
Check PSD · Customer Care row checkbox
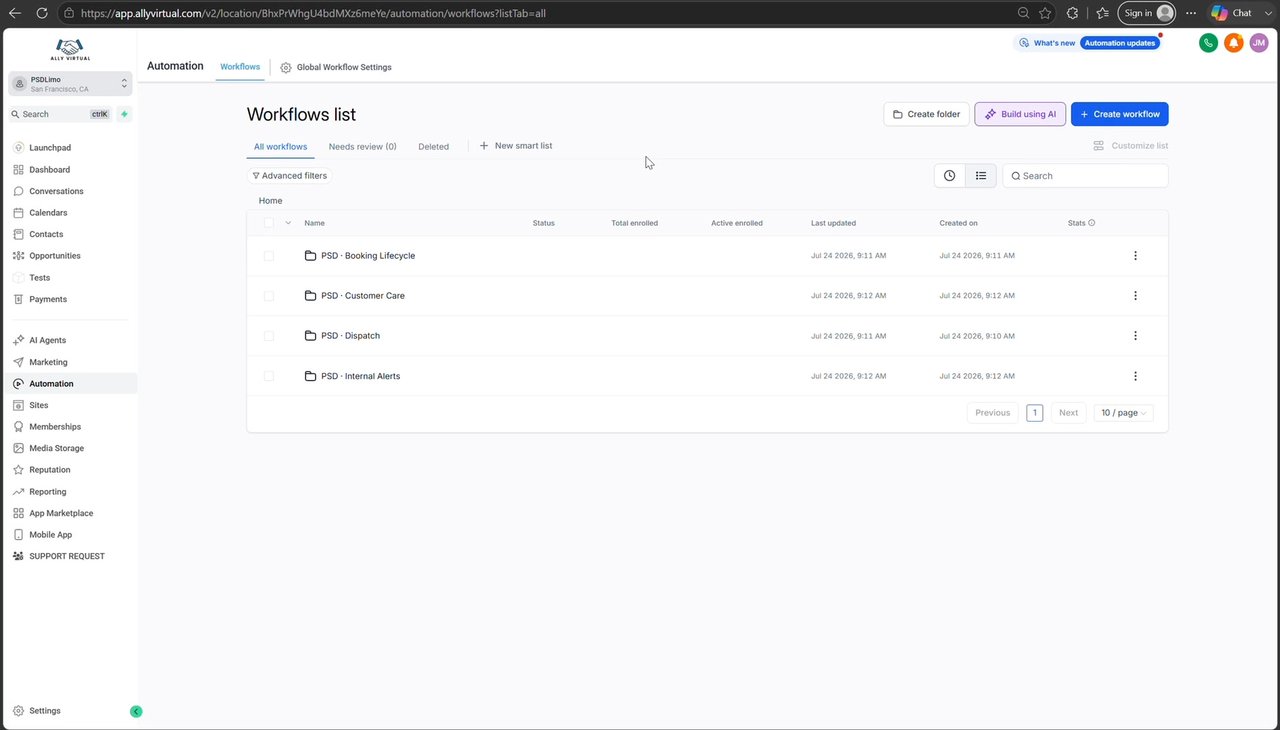click(x=269, y=296)
